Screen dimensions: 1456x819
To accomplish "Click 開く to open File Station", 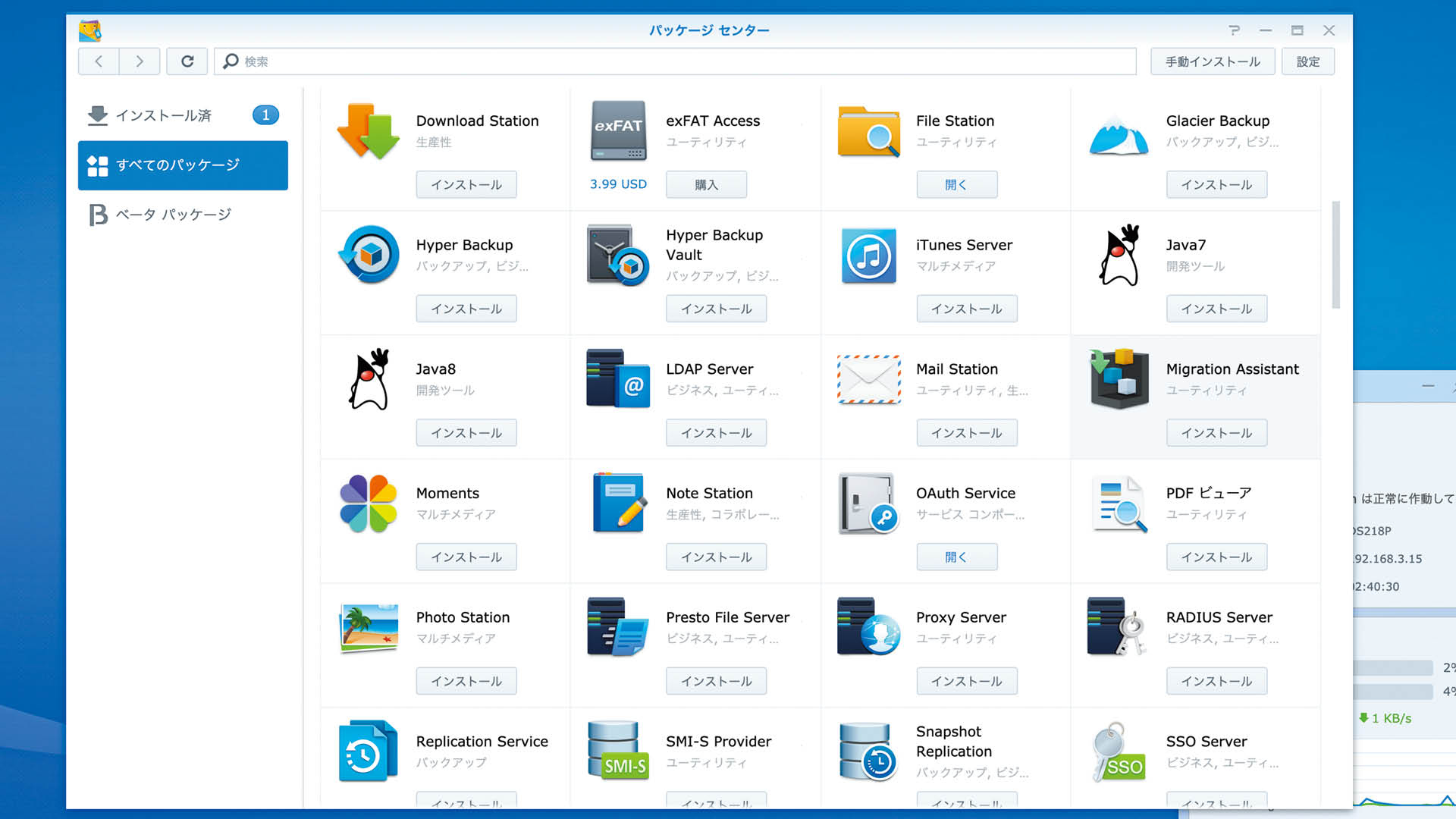I will click(956, 184).
